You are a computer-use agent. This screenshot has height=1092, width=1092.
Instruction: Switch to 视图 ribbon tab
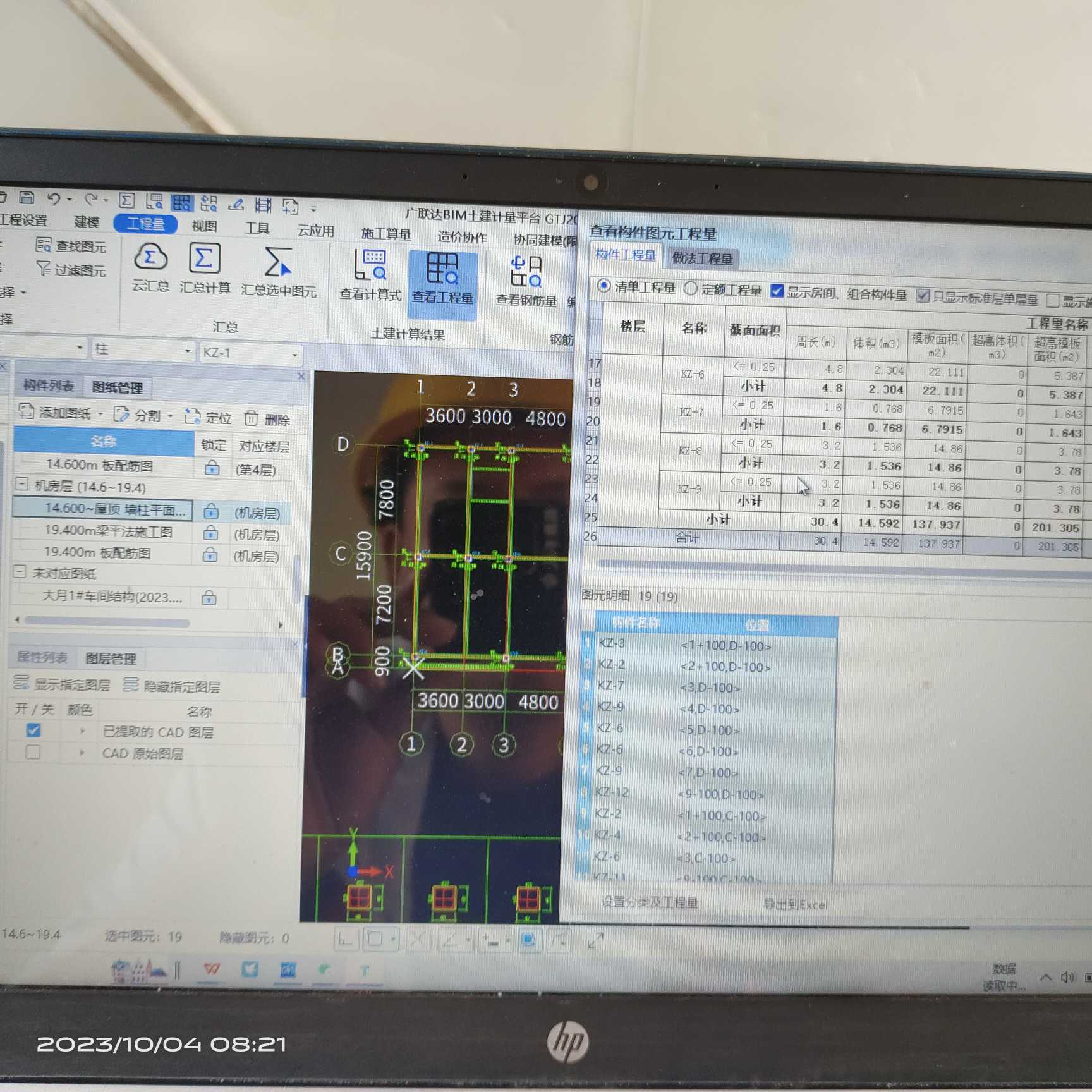pos(204,225)
